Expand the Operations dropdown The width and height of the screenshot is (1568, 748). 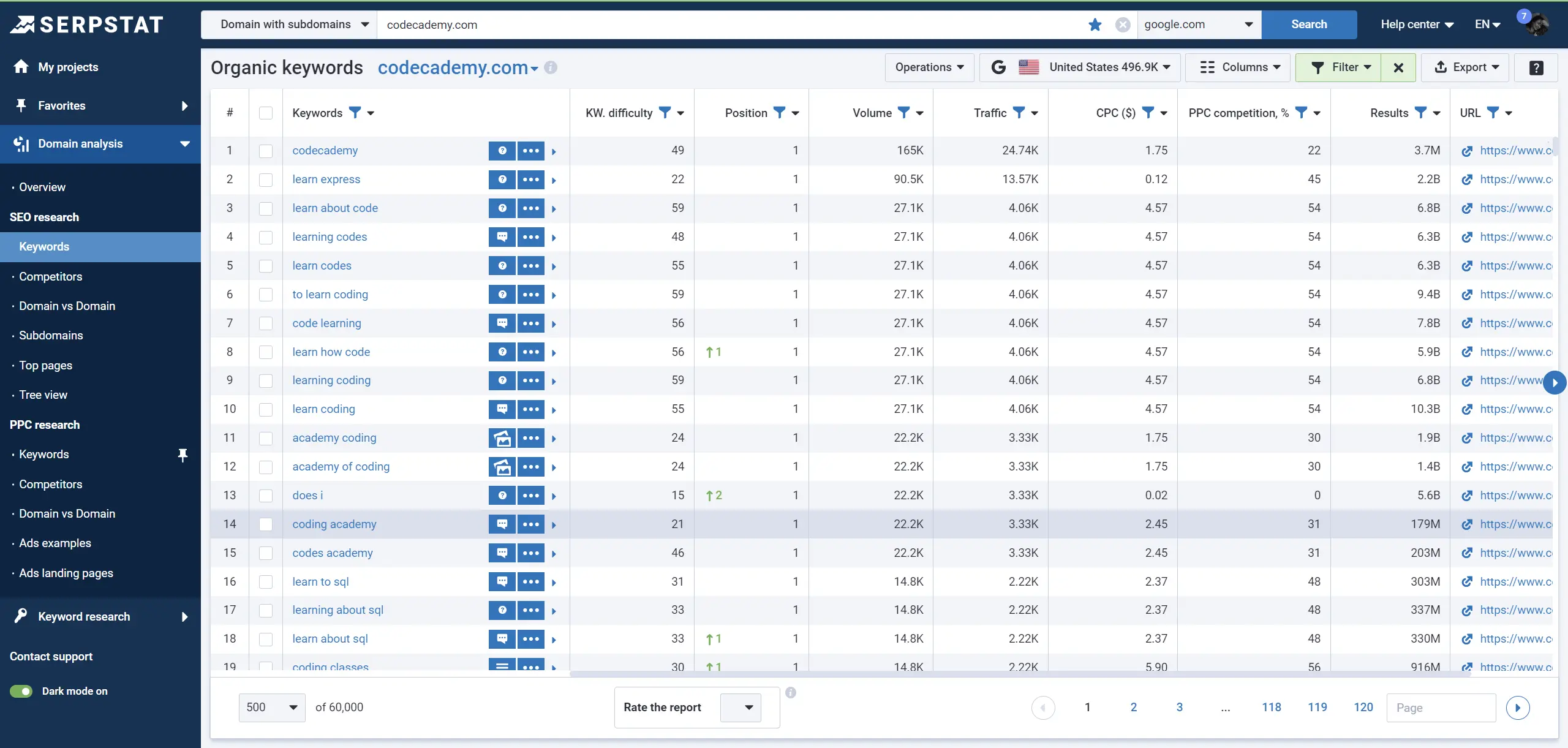(929, 67)
